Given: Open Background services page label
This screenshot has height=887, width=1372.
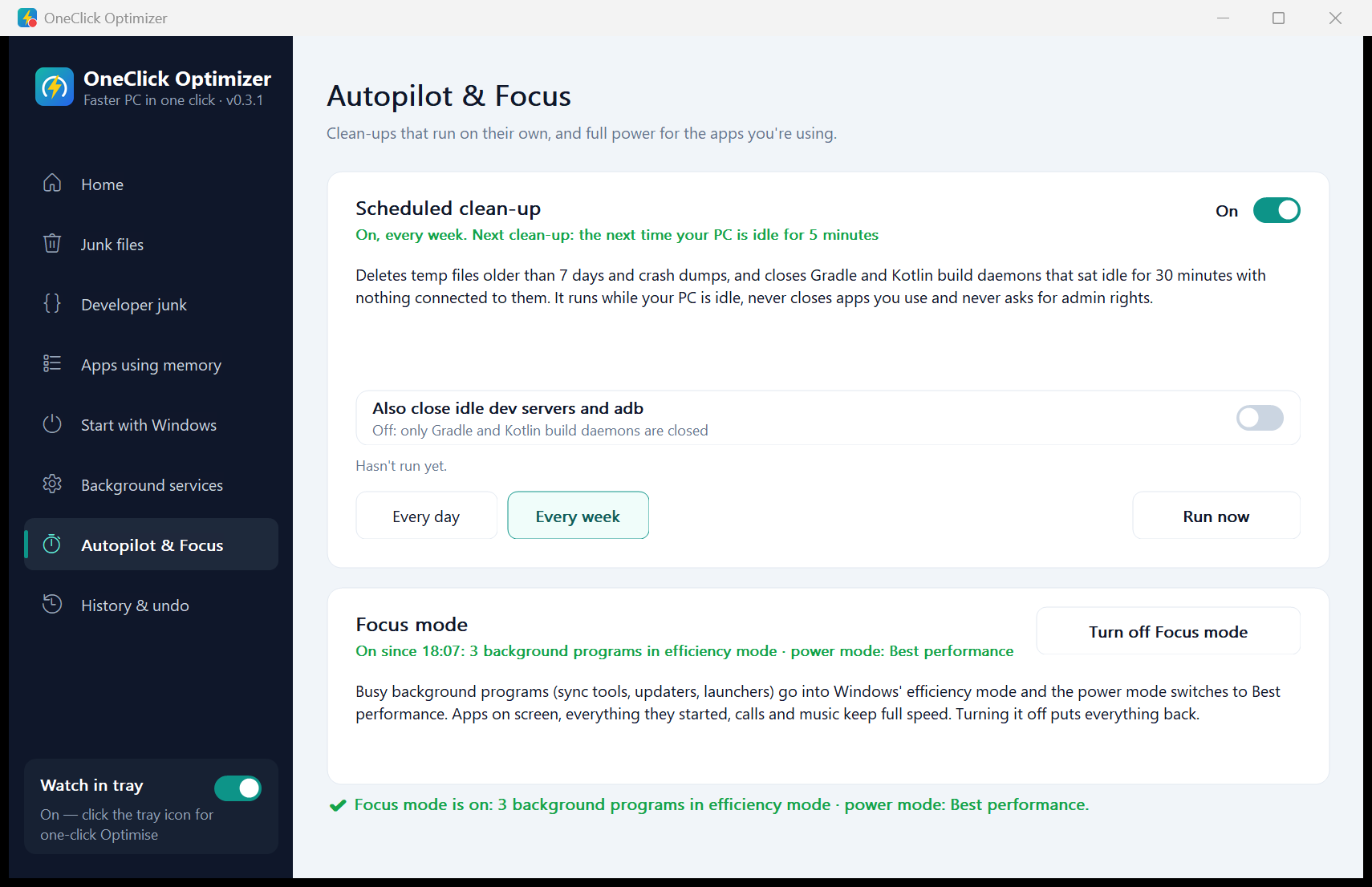Looking at the screenshot, I should tap(152, 485).
